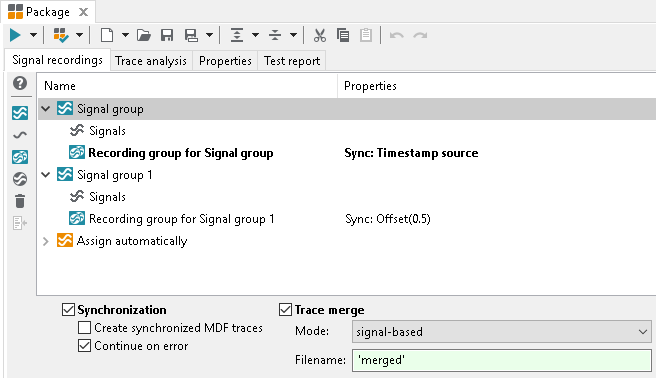The image size is (656, 378).
Task: Open the expand all dropdown arrow
Action: pyautogui.click(x=255, y=35)
